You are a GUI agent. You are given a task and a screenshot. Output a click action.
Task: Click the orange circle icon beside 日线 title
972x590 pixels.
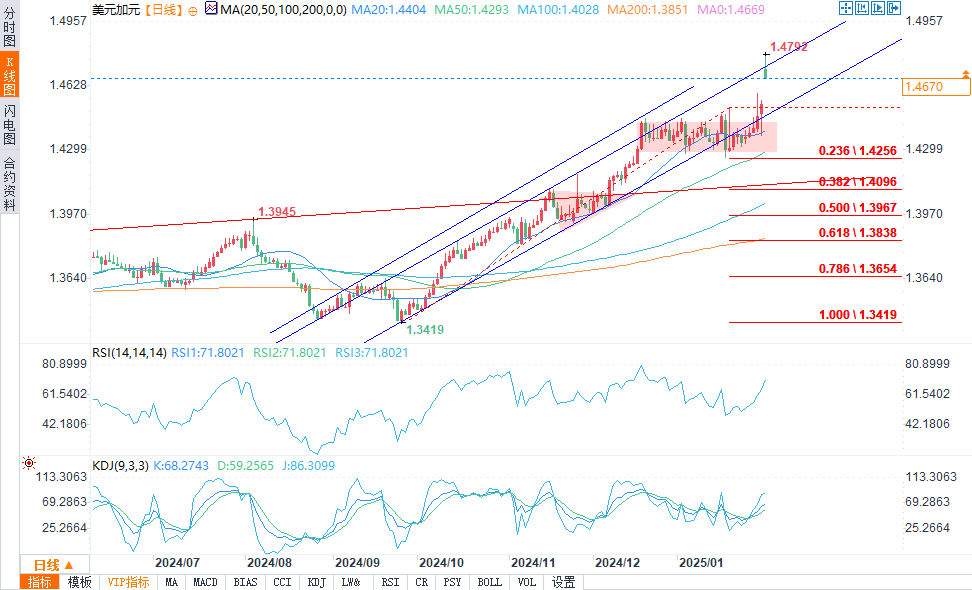[193, 11]
